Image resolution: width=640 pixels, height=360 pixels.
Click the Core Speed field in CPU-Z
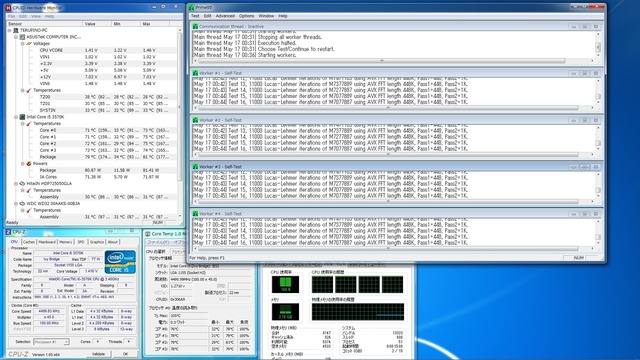point(49,311)
